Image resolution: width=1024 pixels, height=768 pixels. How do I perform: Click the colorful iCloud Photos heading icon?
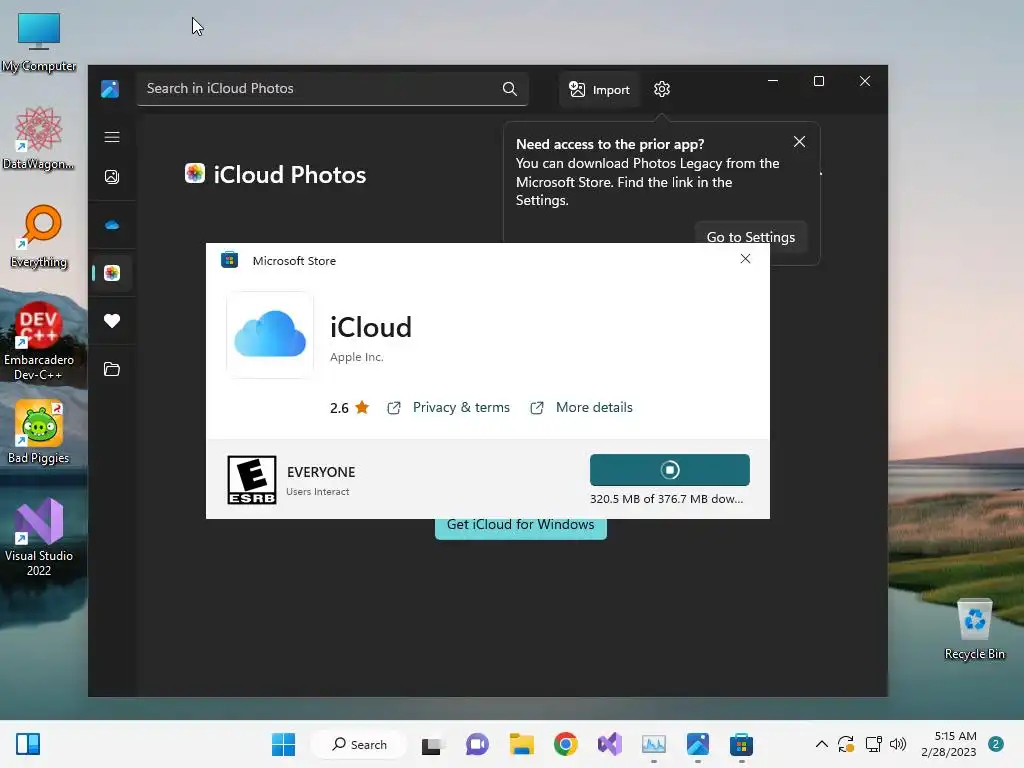coord(195,173)
